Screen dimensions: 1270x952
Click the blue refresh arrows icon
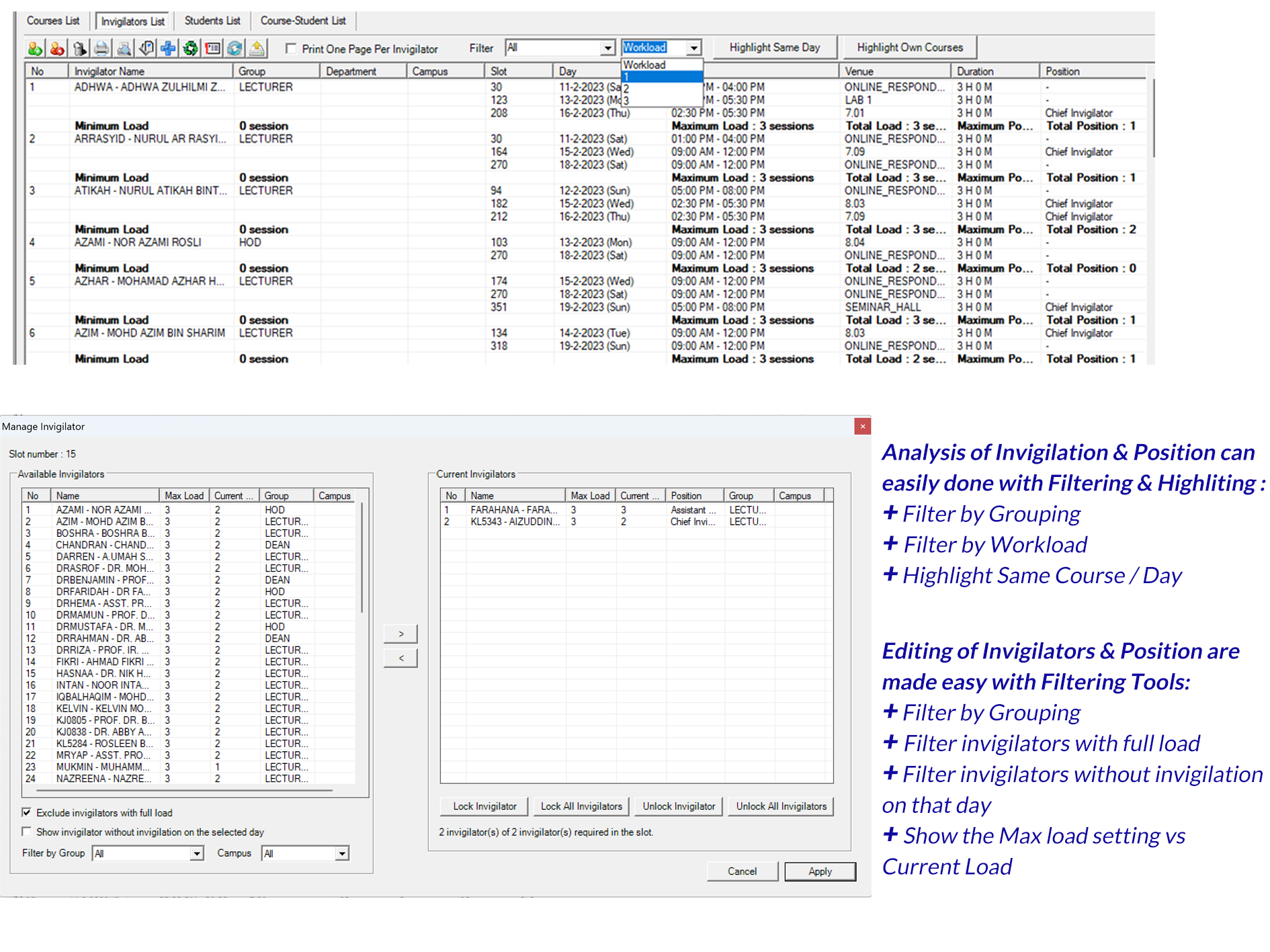pyautogui.click(x=235, y=48)
